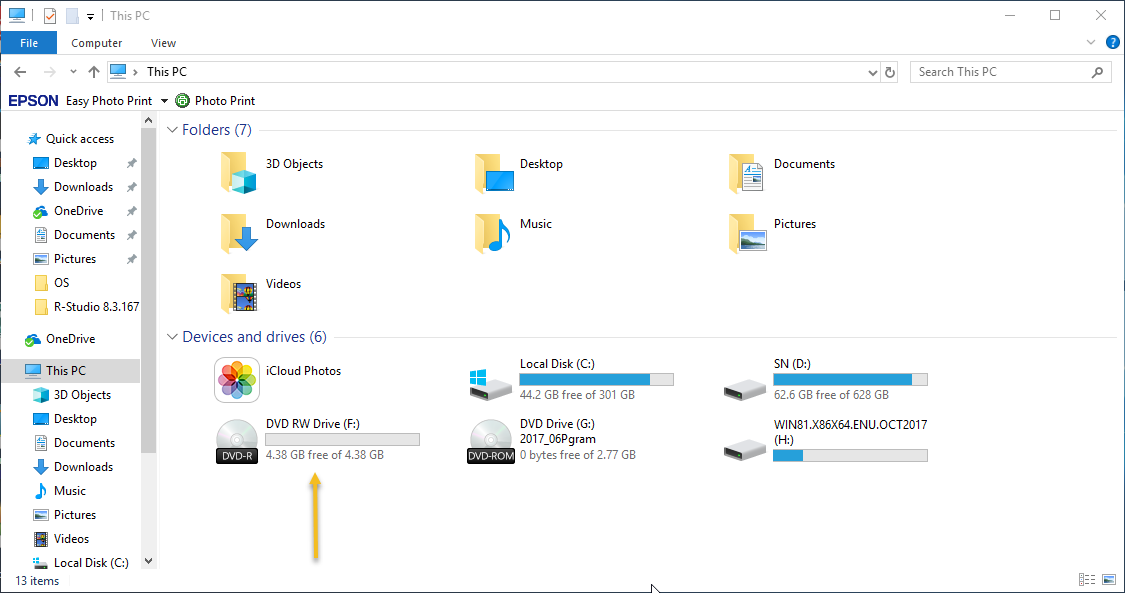Click the SN (D:) capacity bar
The image size is (1125, 593).
pos(850,380)
